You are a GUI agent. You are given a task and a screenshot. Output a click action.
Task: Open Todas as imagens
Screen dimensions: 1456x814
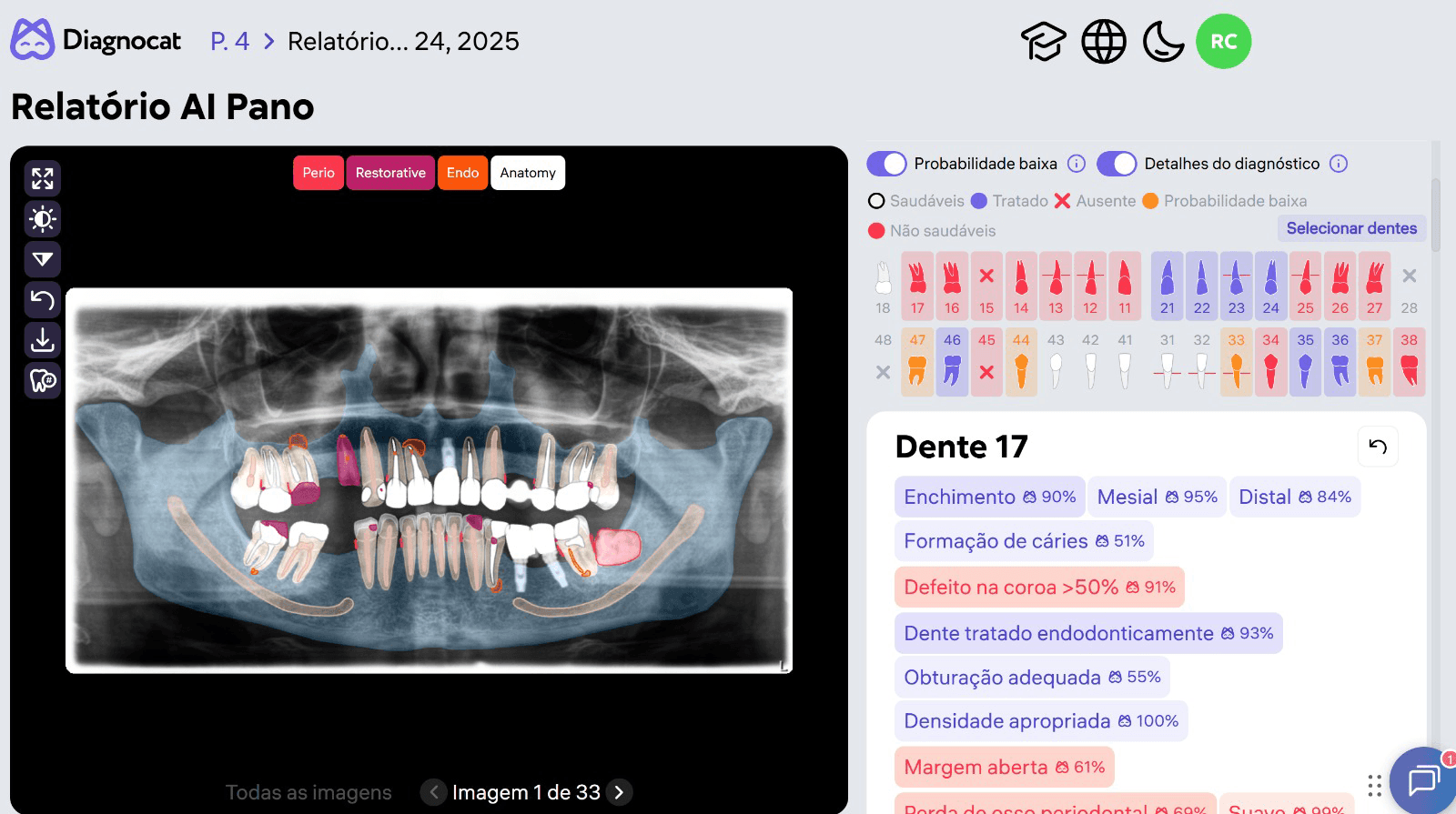pos(308,792)
